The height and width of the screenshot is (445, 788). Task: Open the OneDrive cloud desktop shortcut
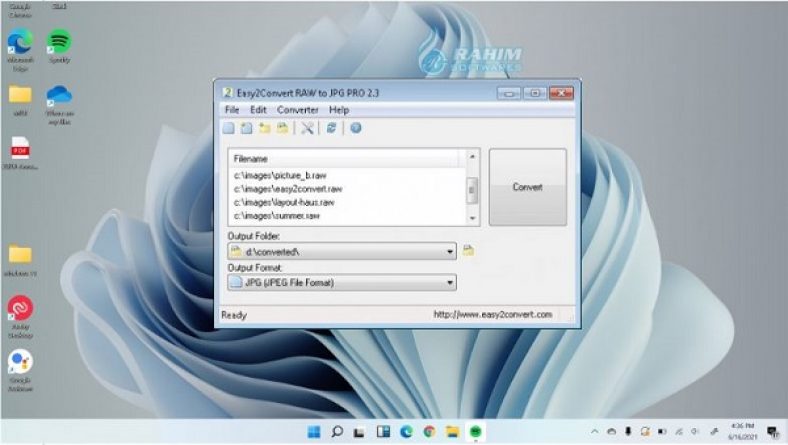[x=59, y=105]
